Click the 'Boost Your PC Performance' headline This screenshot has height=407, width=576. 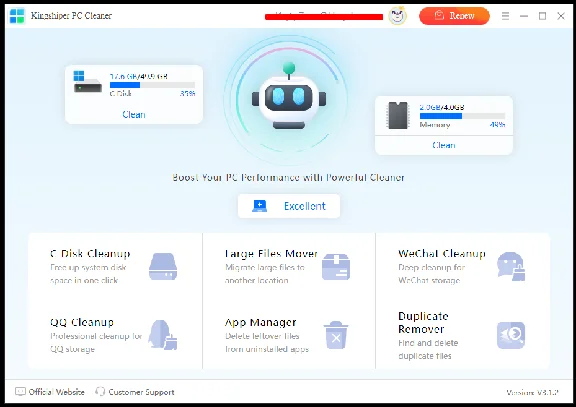tap(288, 177)
